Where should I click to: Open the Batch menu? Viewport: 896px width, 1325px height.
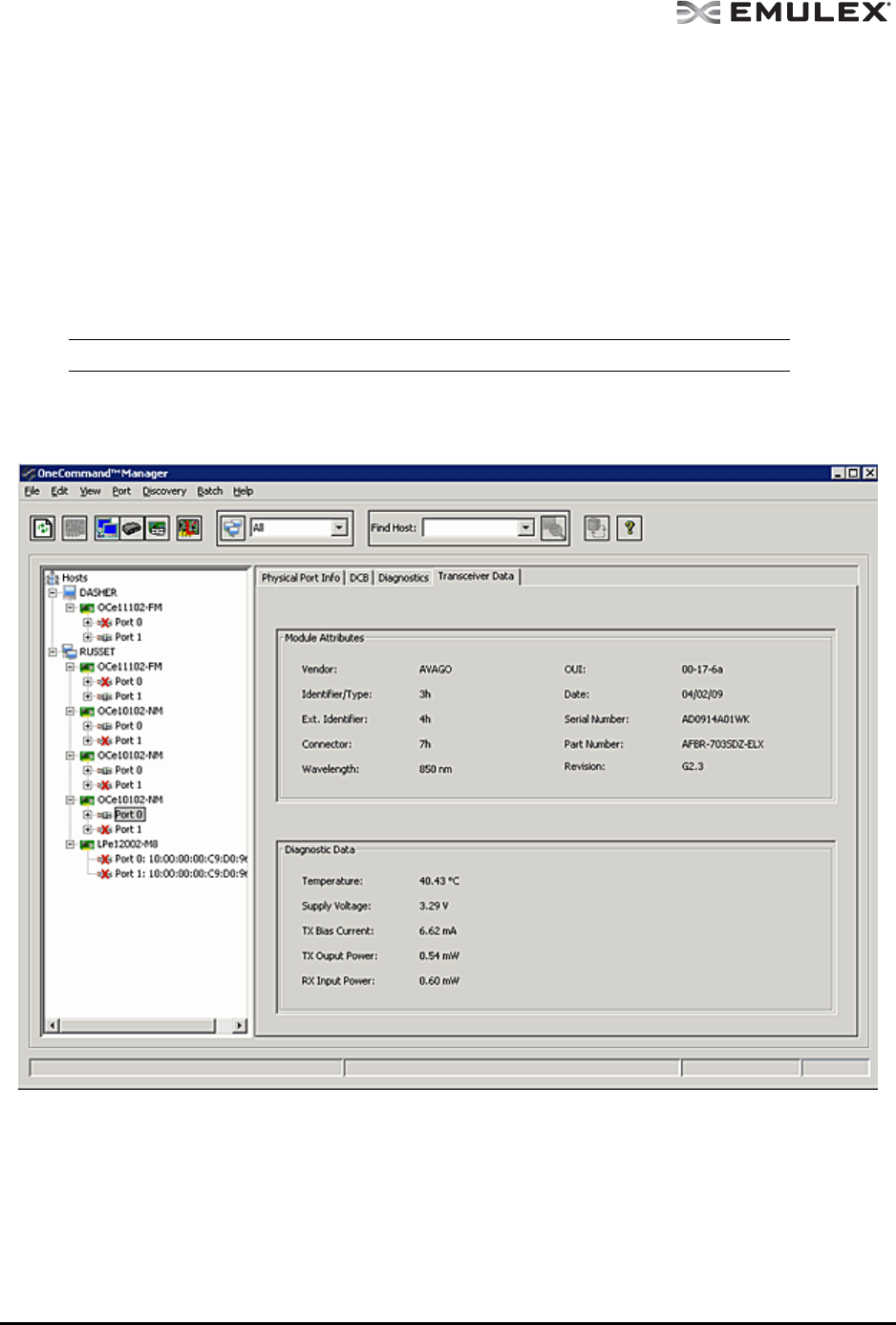click(x=209, y=491)
